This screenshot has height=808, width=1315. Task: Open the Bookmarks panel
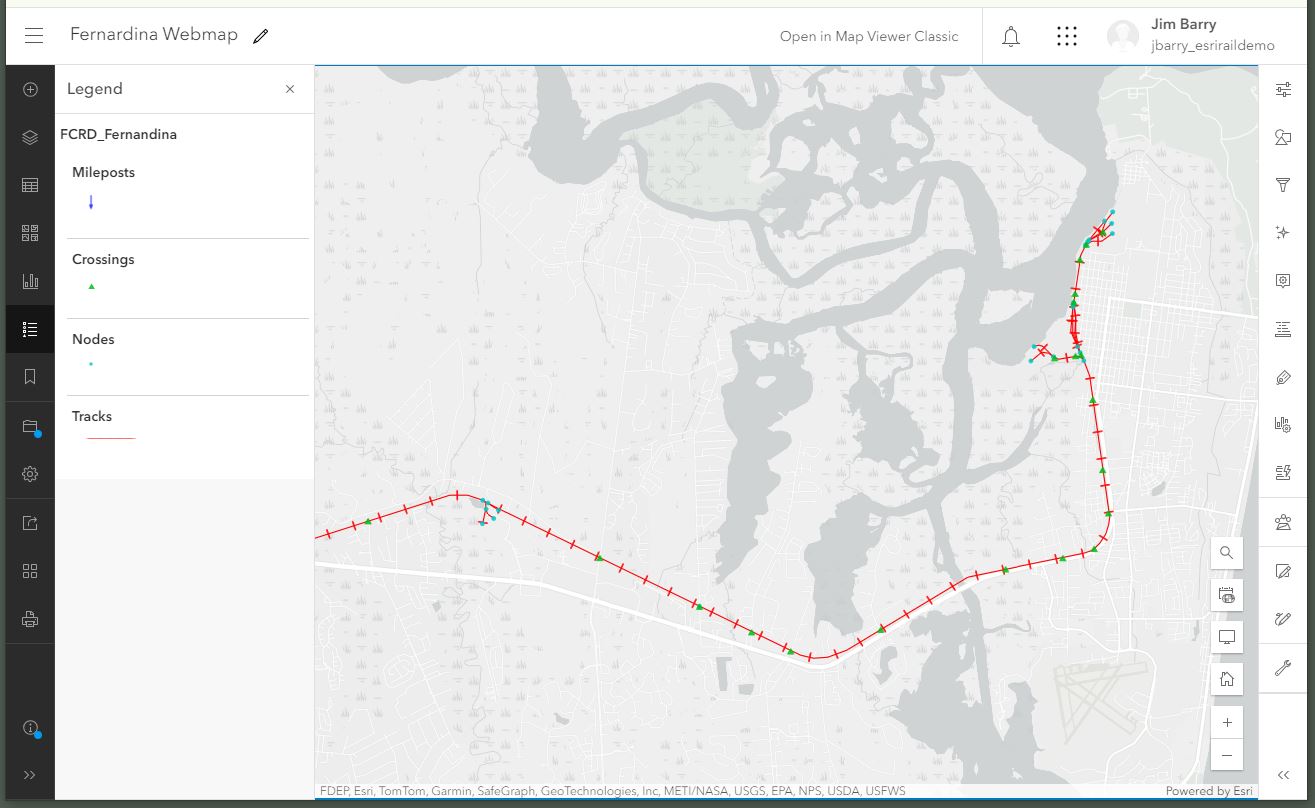30,377
